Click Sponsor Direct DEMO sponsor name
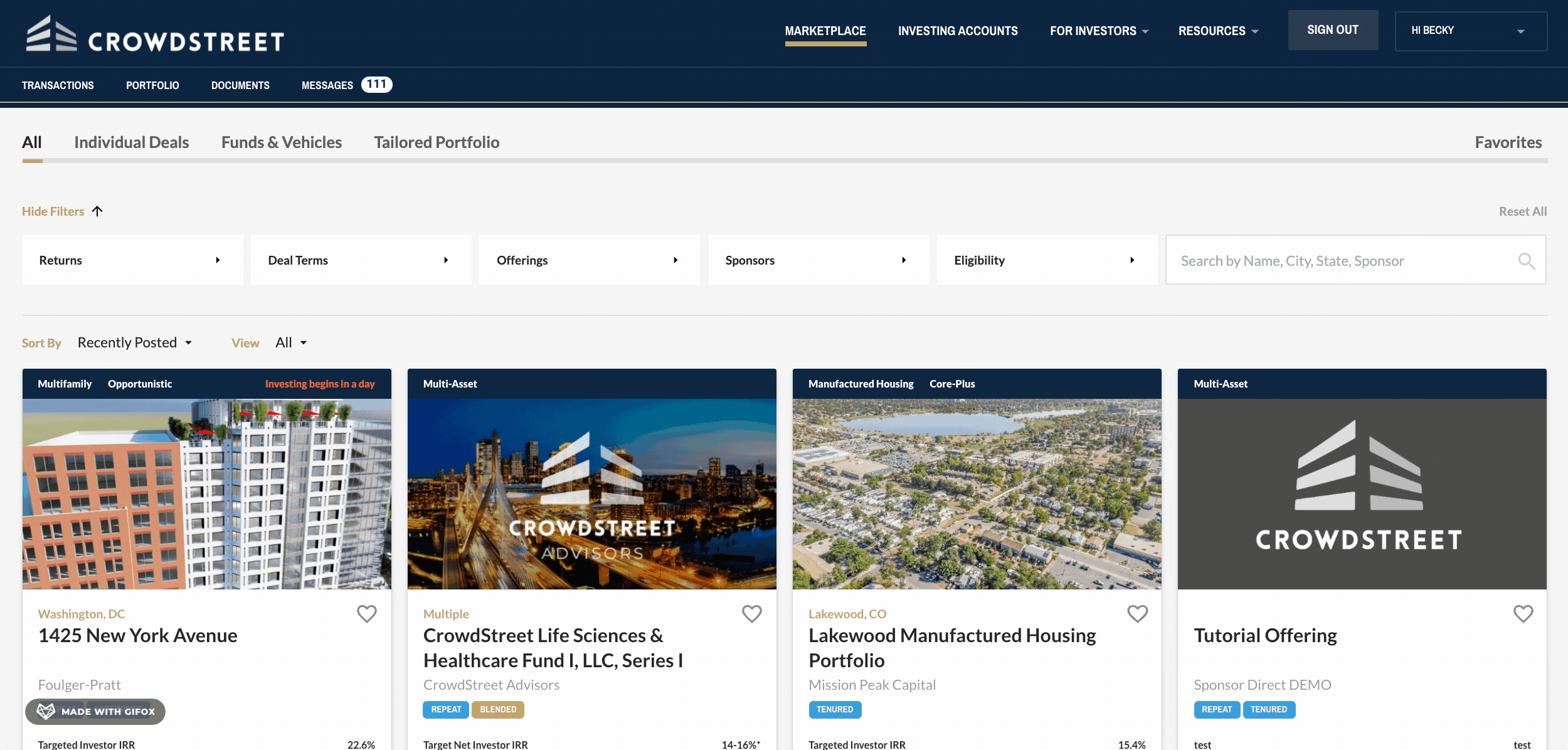 1262,685
